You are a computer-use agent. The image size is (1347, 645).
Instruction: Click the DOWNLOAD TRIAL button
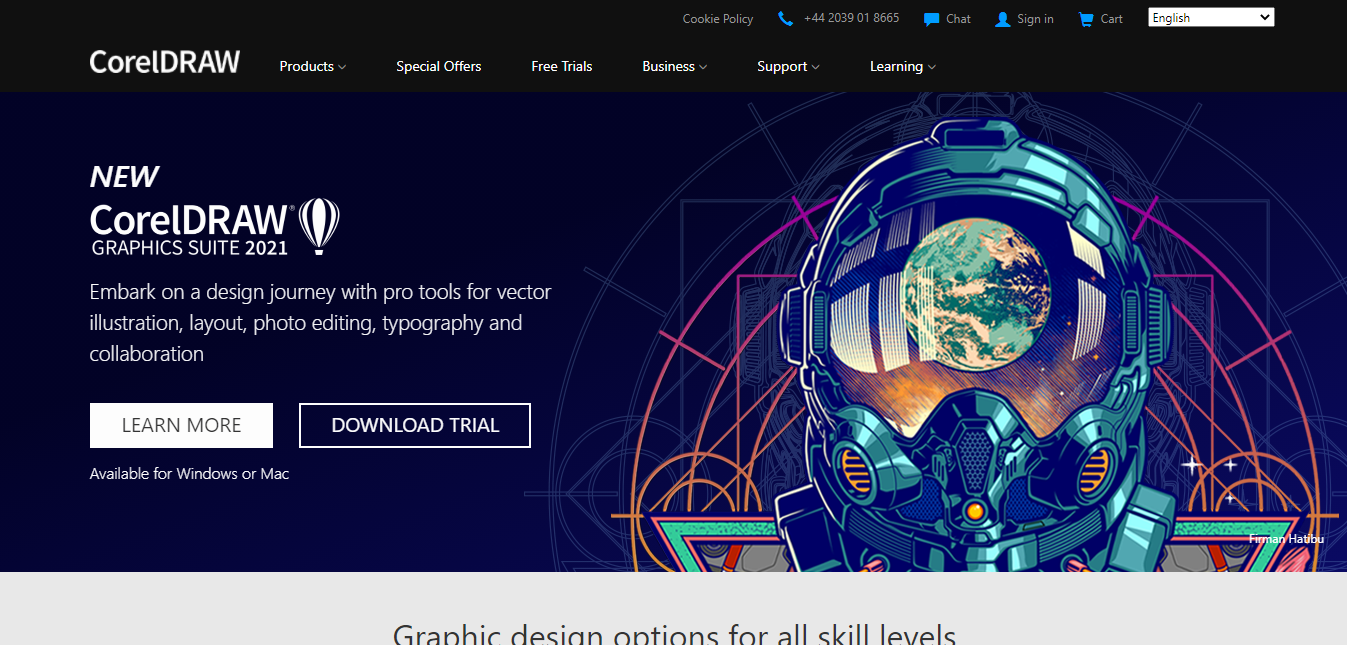point(415,425)
